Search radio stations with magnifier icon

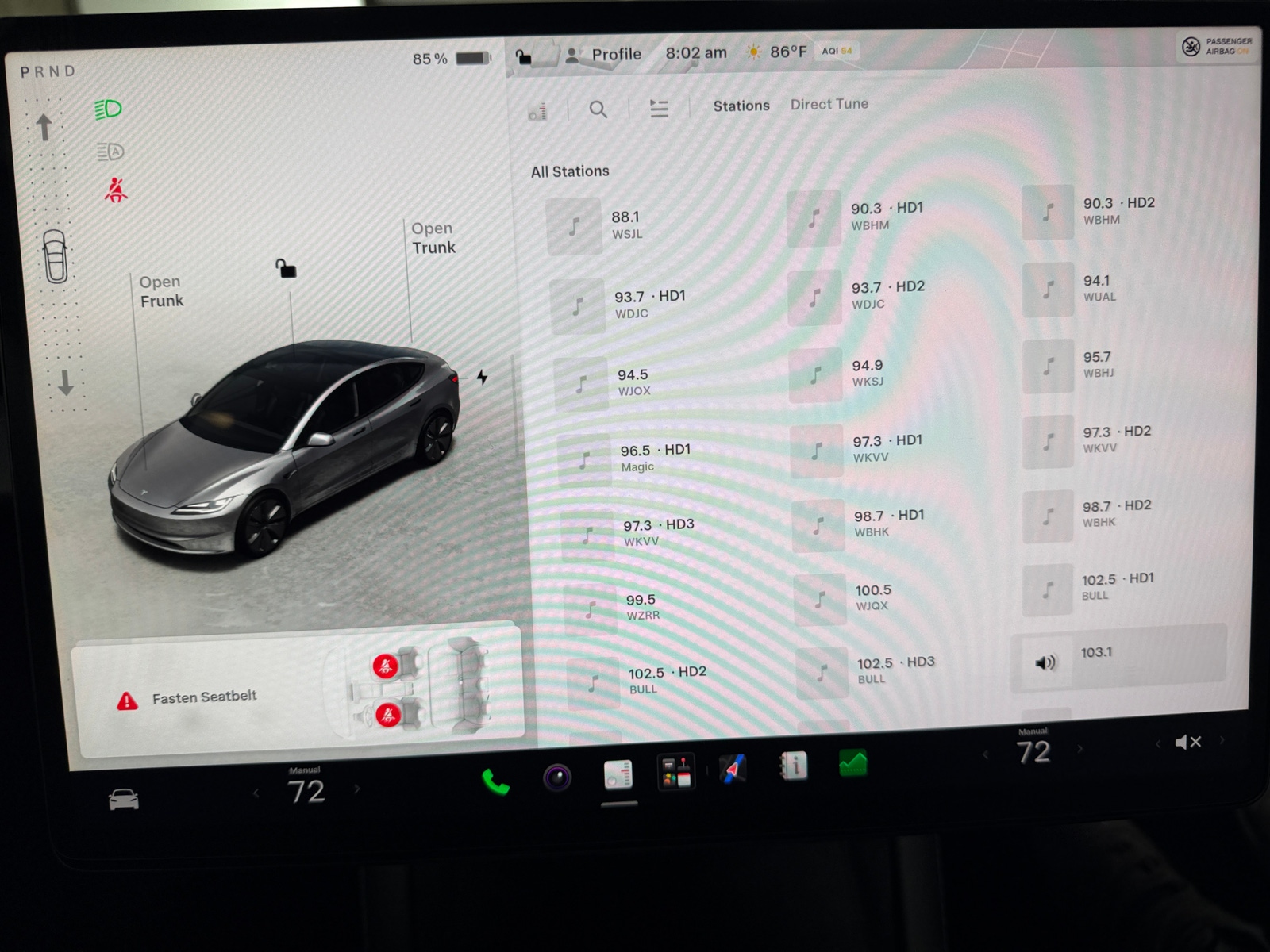pyautogui.click(x=598, y=109)
